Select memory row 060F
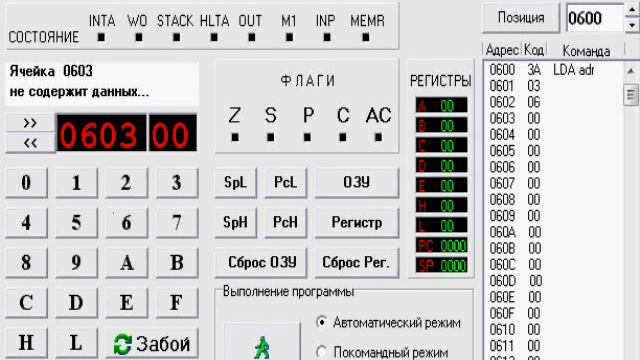The image size is (640, 360). pos(553,313)
